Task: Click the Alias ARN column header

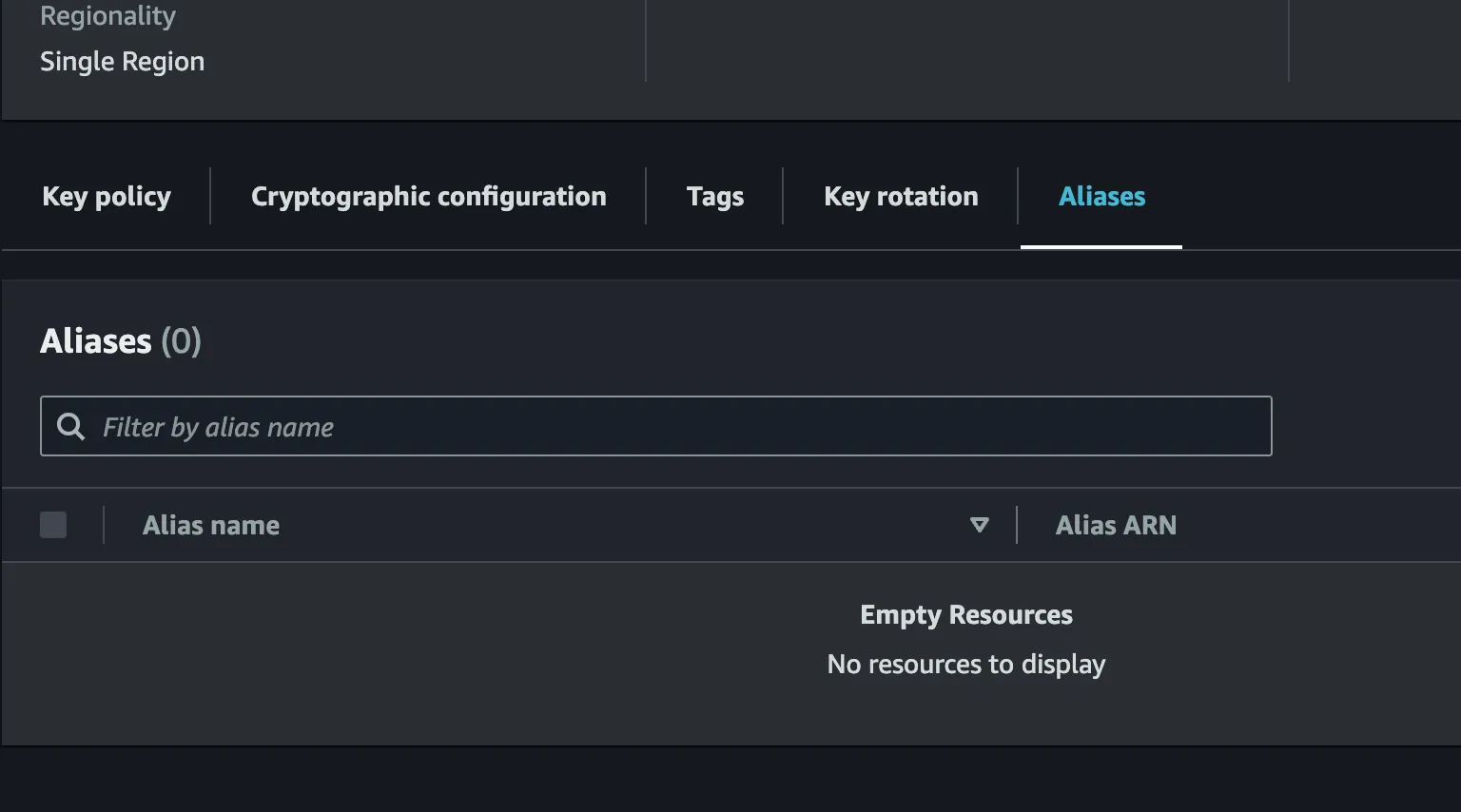Action: 1116,525
